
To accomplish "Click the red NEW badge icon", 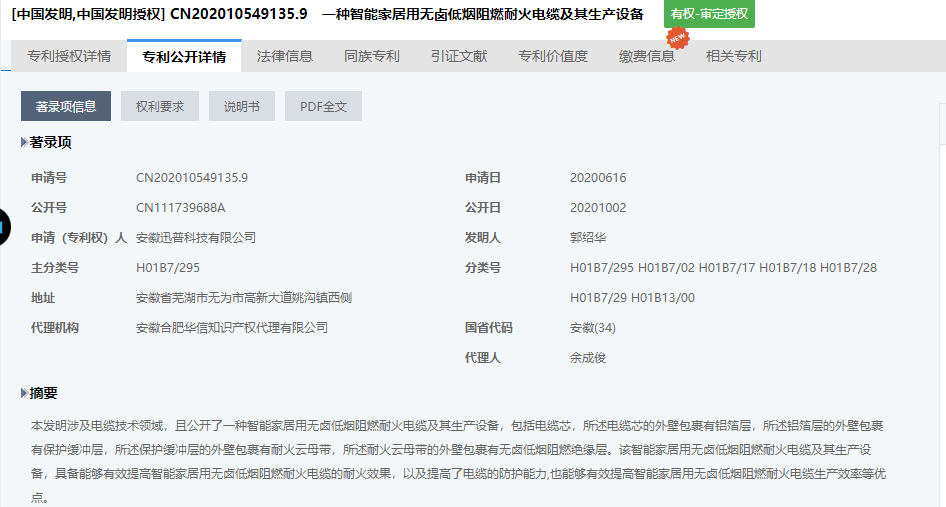I will 678,38.
